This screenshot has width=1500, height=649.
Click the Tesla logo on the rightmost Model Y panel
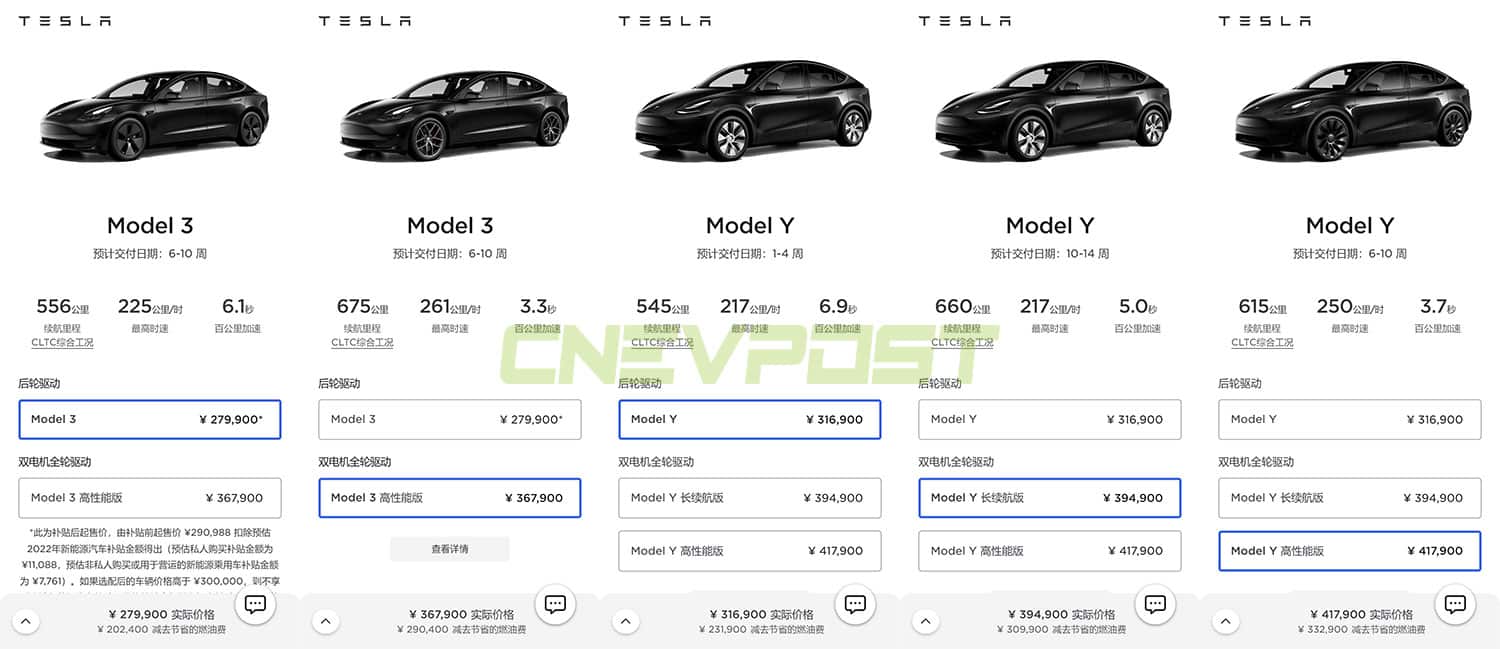pyautogui.click(x=1264, y=19)
